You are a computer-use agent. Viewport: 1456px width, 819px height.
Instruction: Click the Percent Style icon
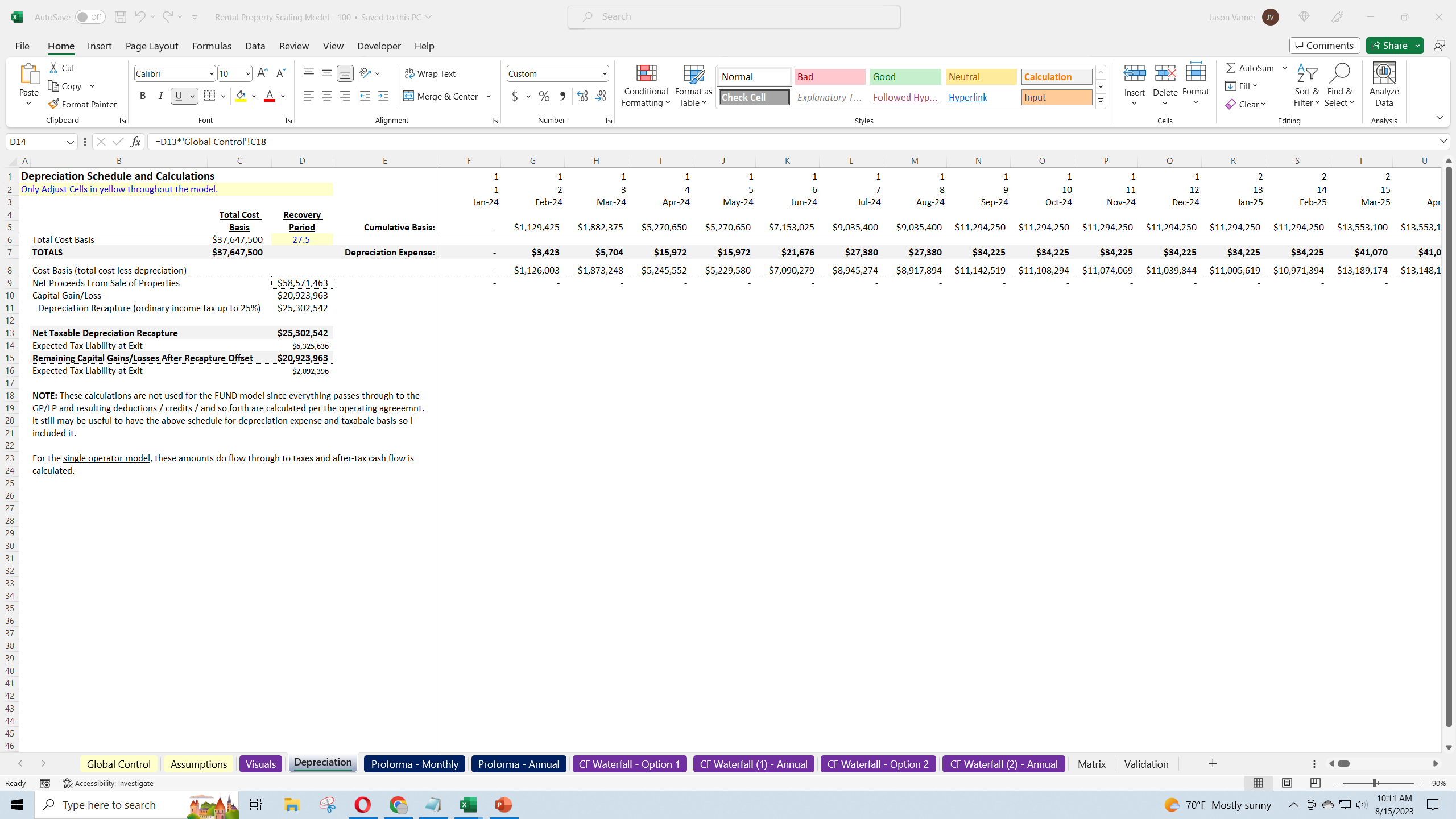coord(544,96)
